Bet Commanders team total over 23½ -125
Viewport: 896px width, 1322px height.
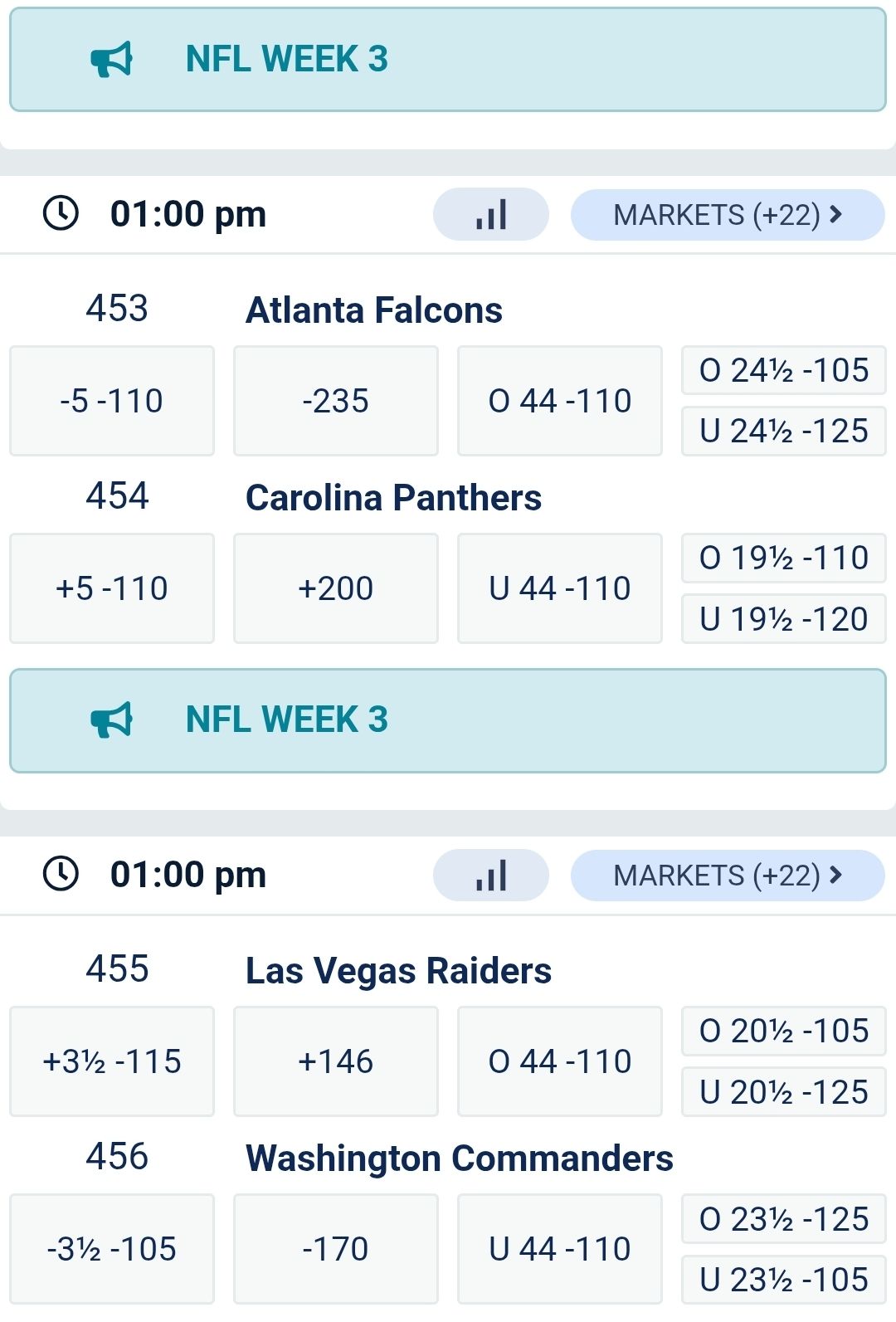pyautogui.click(x=784, y=1219)
